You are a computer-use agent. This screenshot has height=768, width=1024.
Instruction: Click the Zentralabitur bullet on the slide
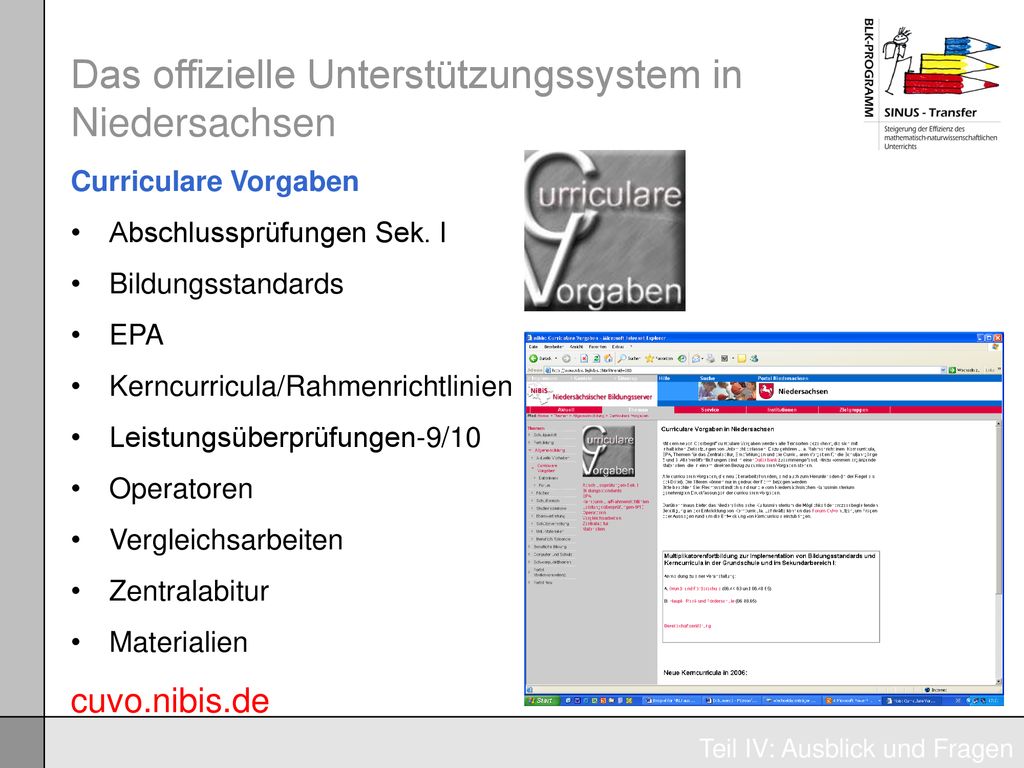[x=189, y=591]
